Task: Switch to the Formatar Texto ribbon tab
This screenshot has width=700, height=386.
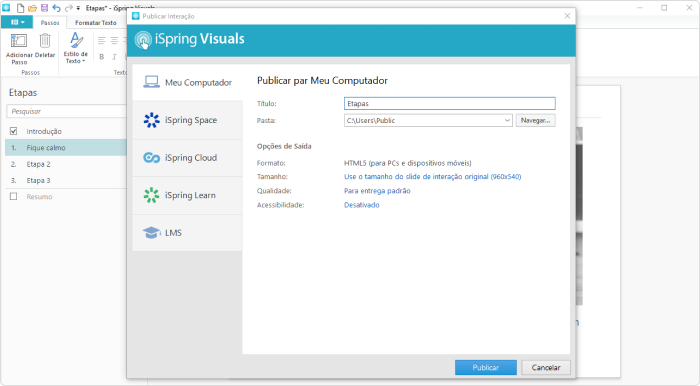Action: 96,22
